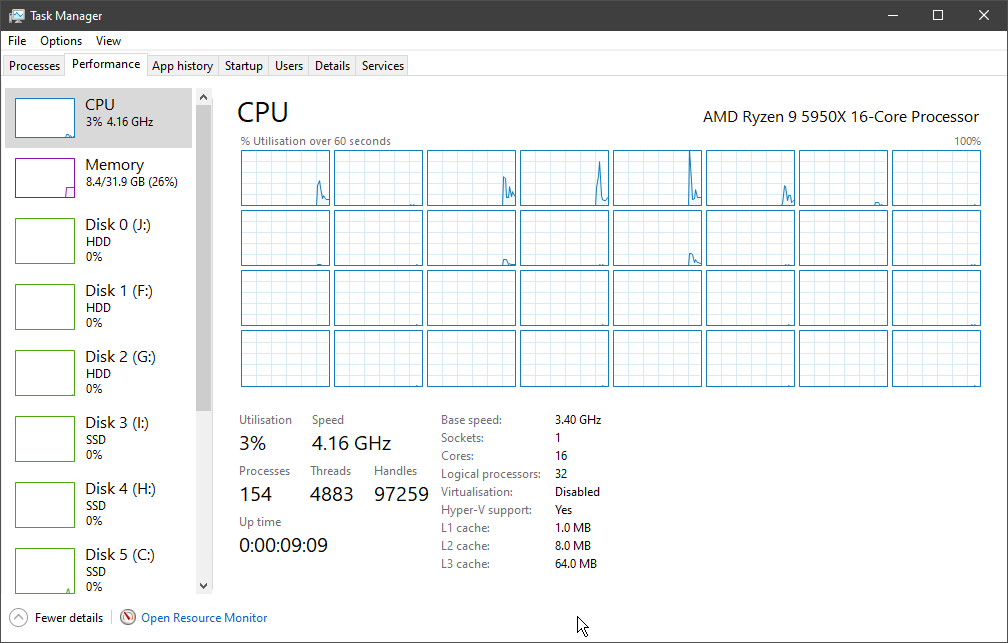This screenshot has height=643, width=1008.
Task: Select the CPU mini graph in sidebar
Action: (45, 118)
